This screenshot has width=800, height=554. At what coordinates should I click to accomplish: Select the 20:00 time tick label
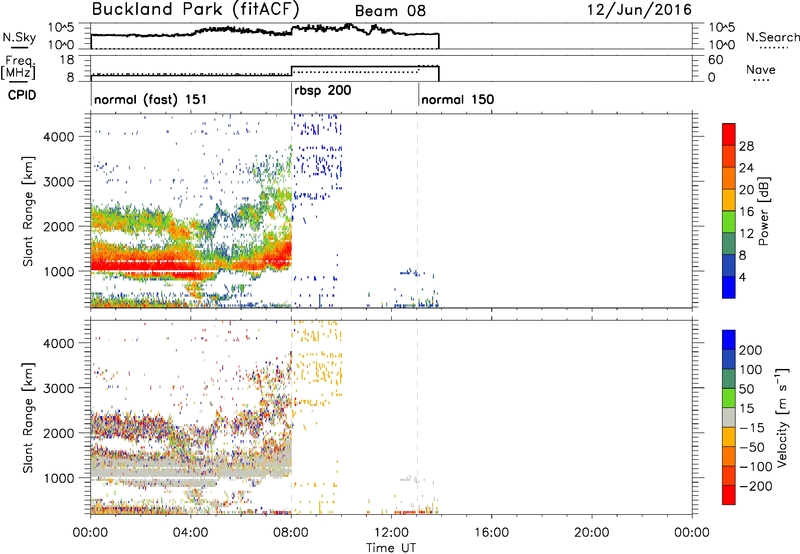tap(592, 533)
